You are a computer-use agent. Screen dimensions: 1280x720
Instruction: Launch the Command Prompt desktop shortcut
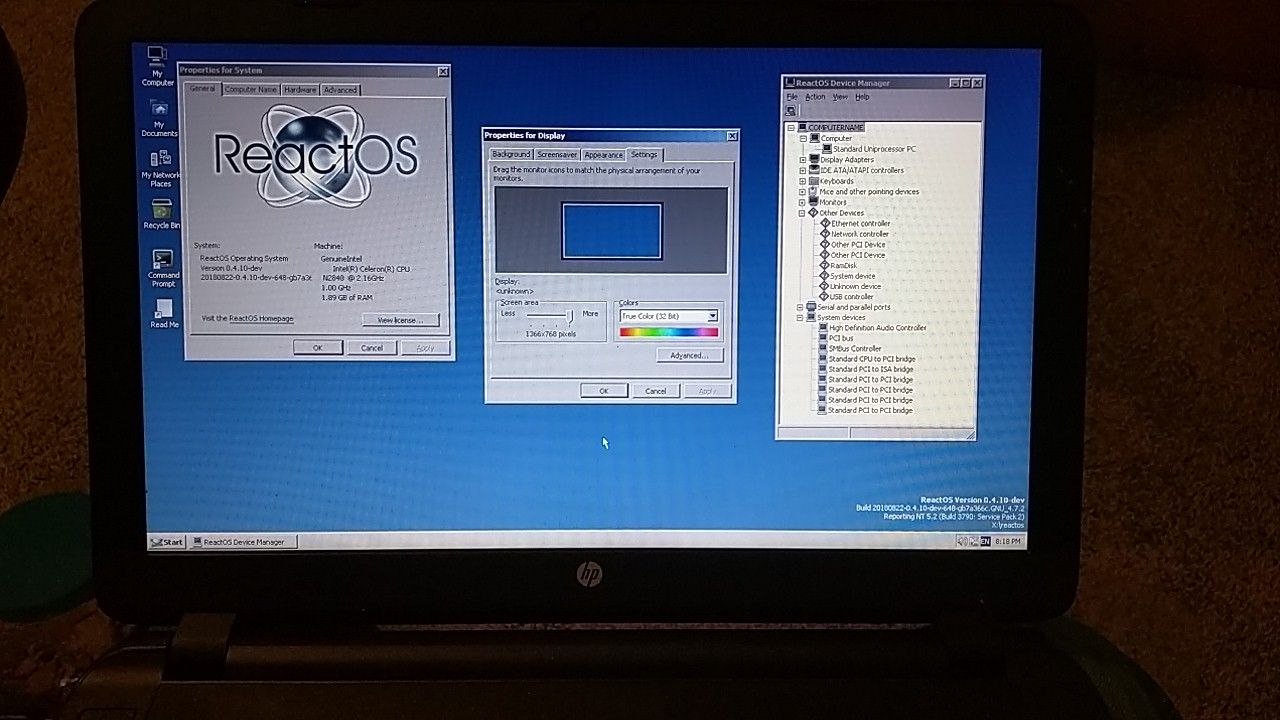tap(163, 268)
